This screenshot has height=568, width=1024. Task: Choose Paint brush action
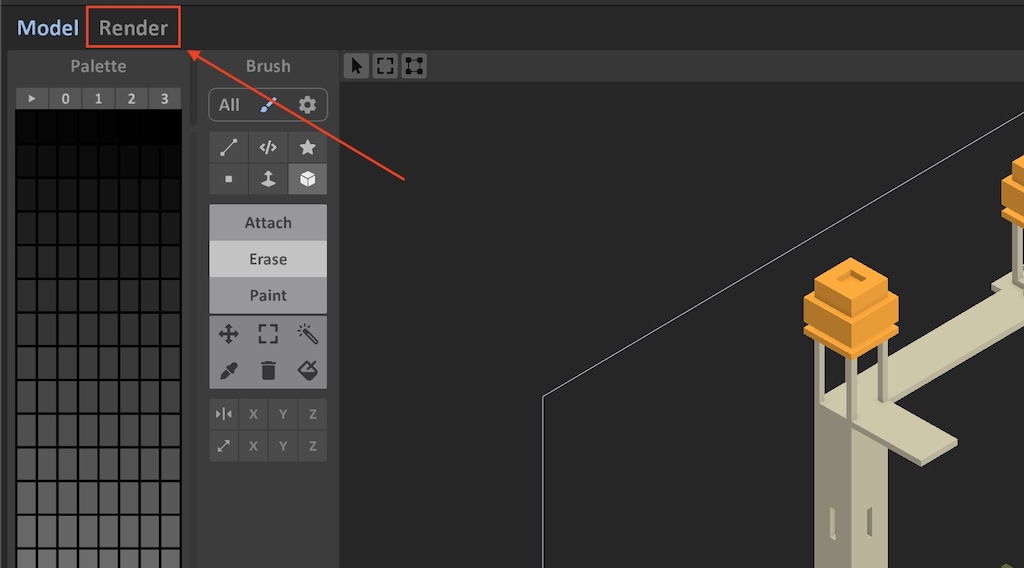click(268, 295)
